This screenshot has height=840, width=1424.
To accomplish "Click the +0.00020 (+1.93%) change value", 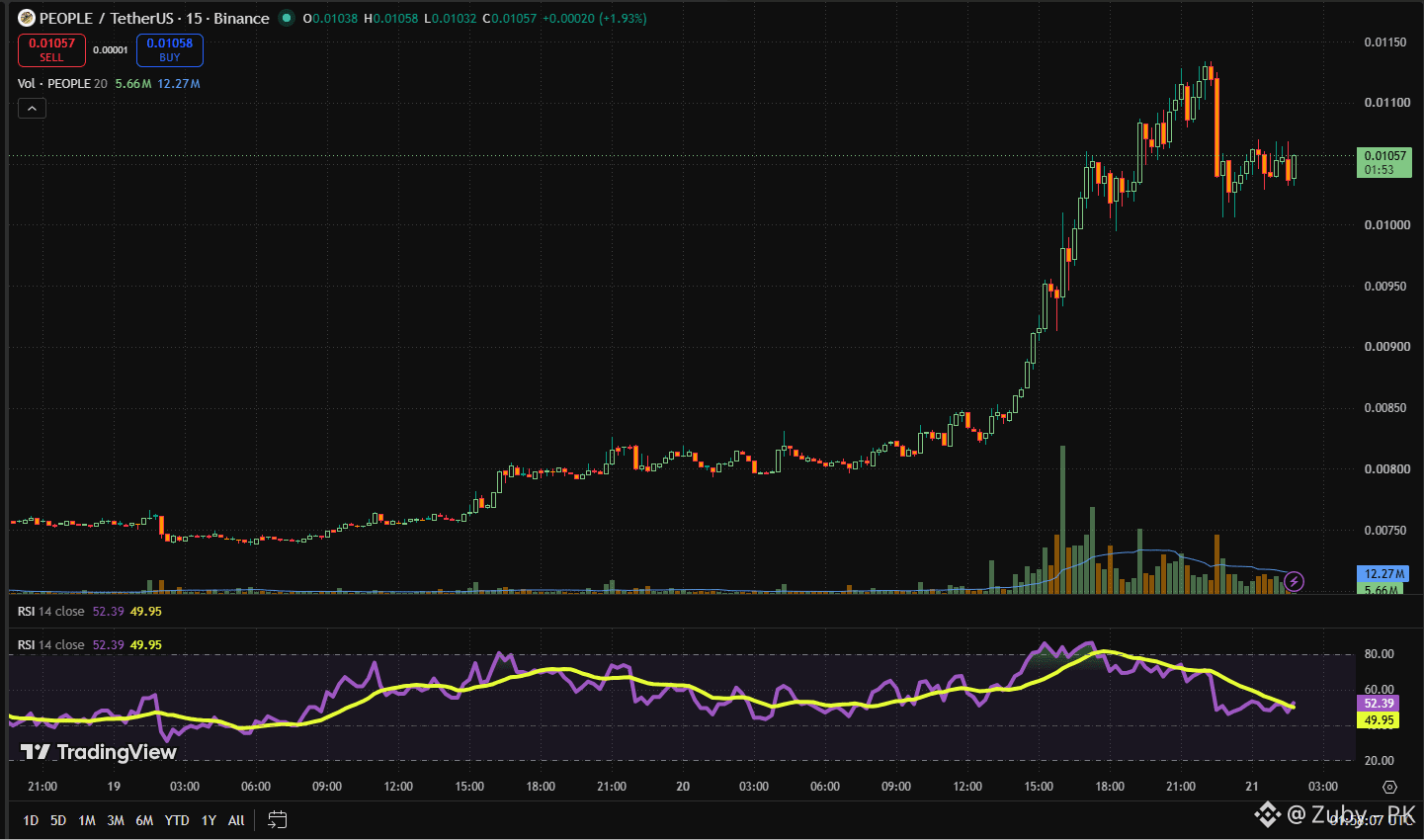I will tap(595, 19).
